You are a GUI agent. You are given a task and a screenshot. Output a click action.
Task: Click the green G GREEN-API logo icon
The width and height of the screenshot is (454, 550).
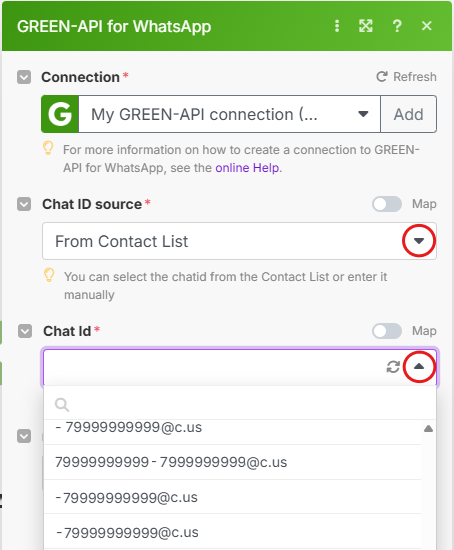coord(60,114)
